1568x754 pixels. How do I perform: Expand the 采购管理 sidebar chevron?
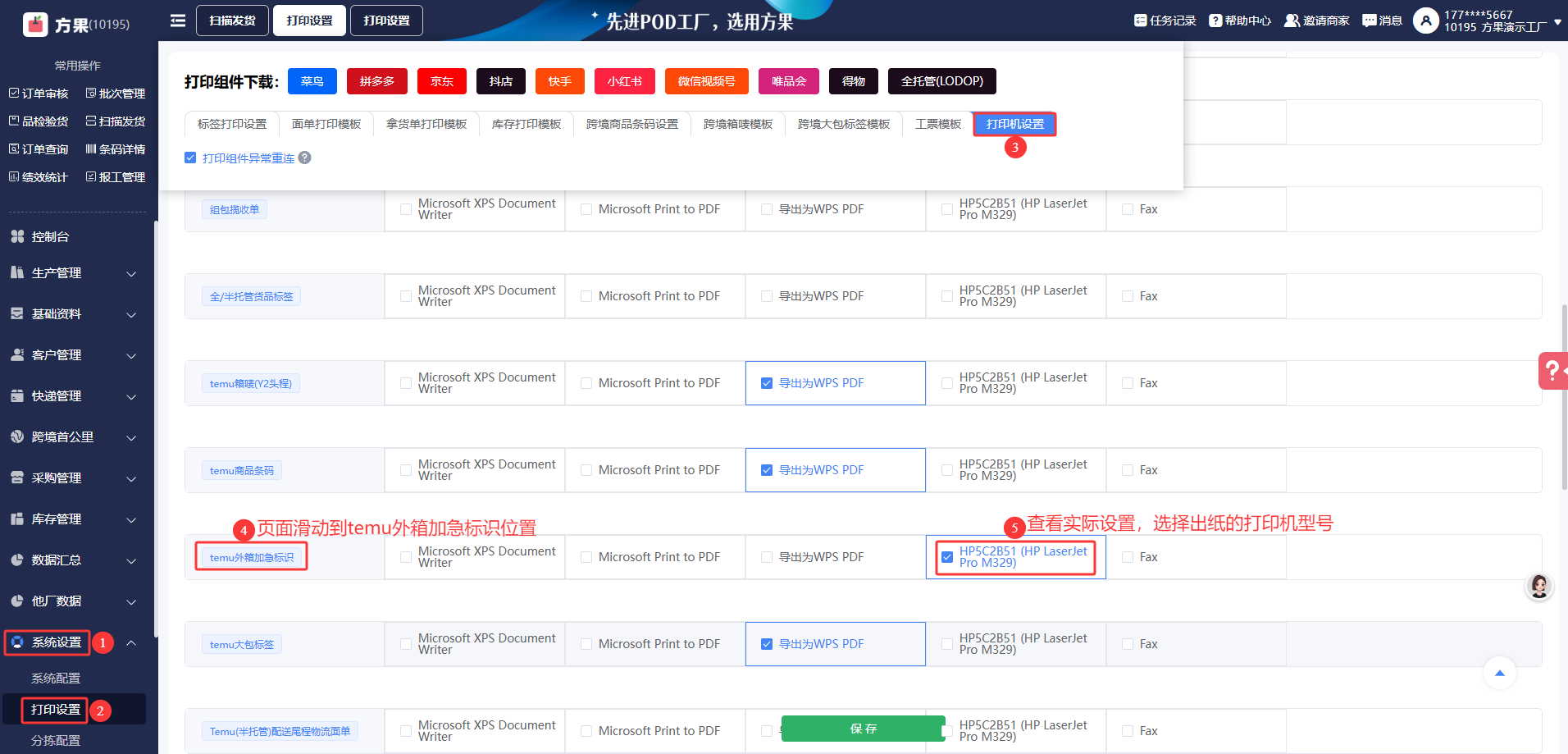click(131, 478)
